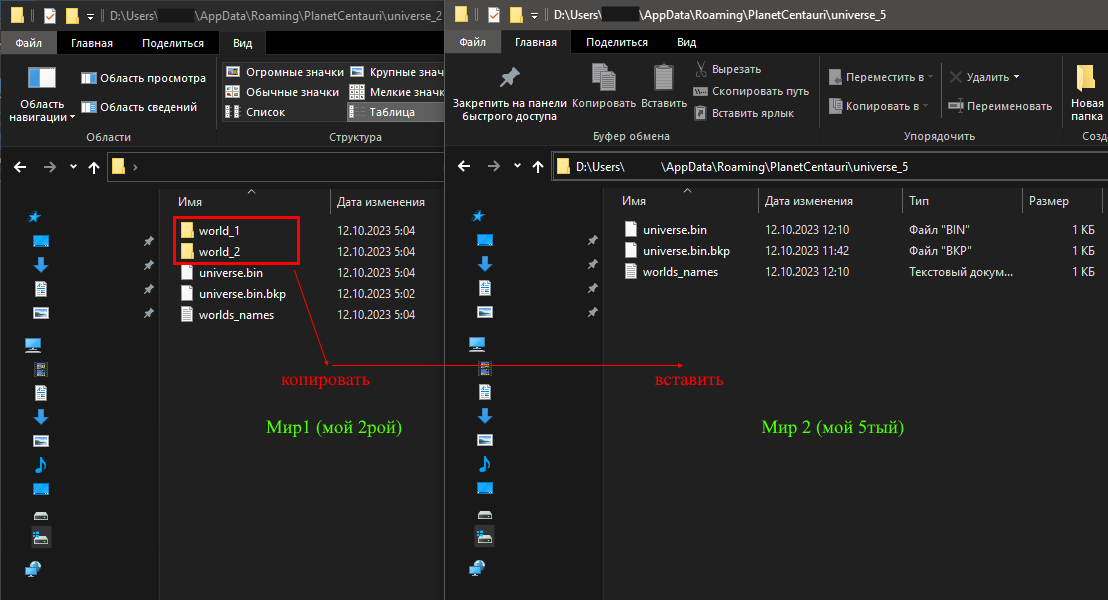Open Network icon in left navigation pane

(x=33, y=569)
